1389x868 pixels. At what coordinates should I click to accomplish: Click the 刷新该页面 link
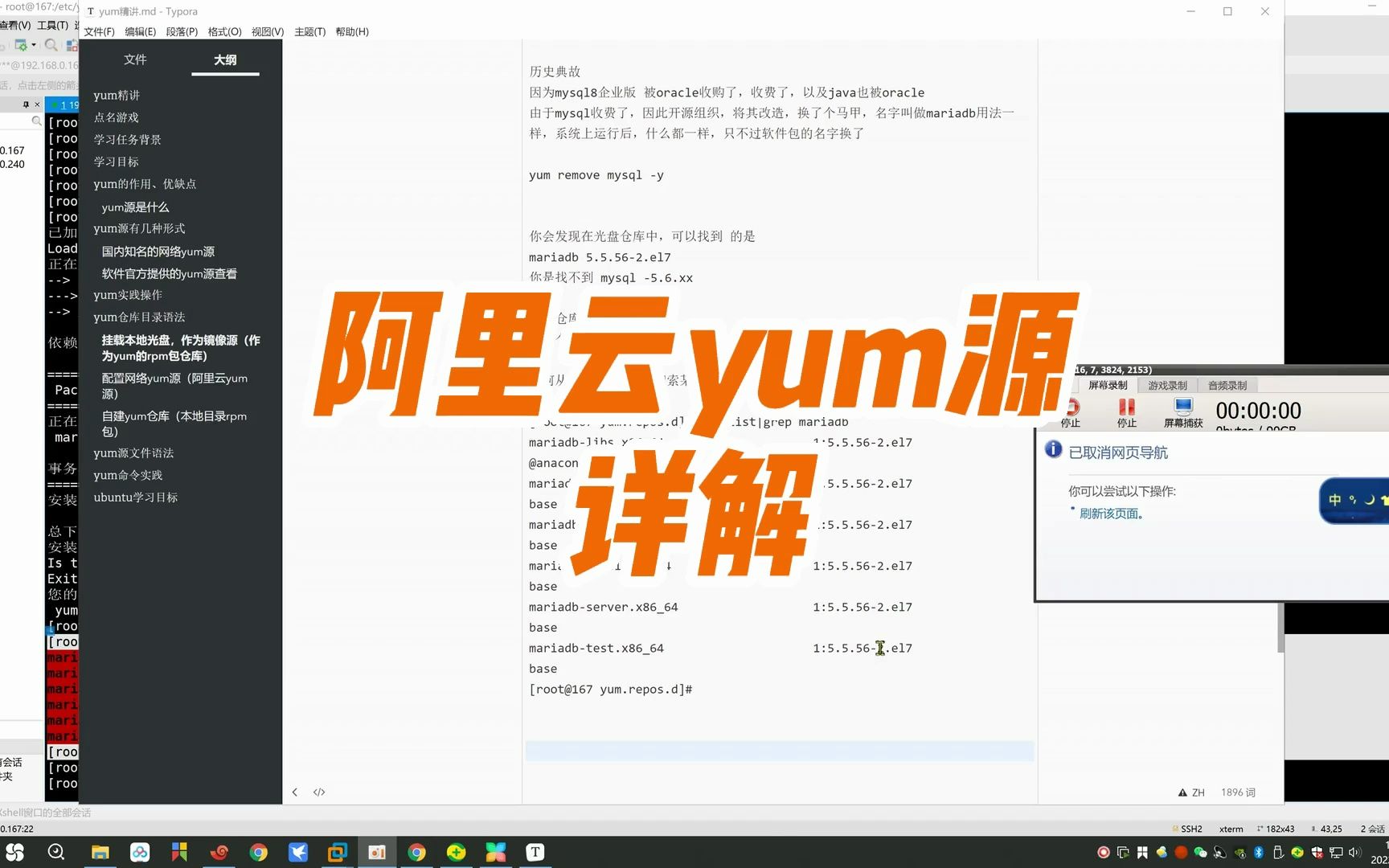[1111, 514]
